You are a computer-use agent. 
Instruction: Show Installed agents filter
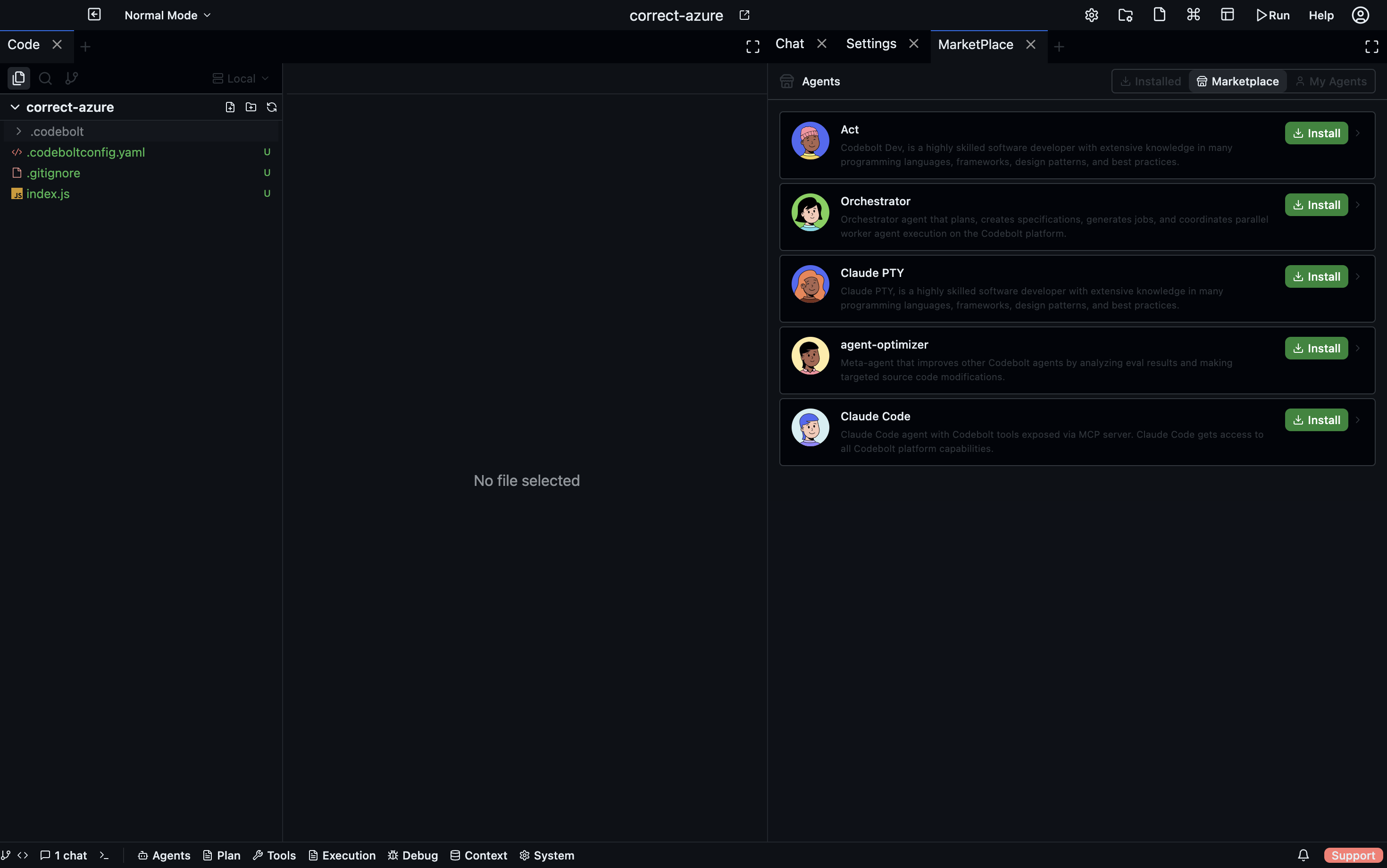[x=1151, y=81]
